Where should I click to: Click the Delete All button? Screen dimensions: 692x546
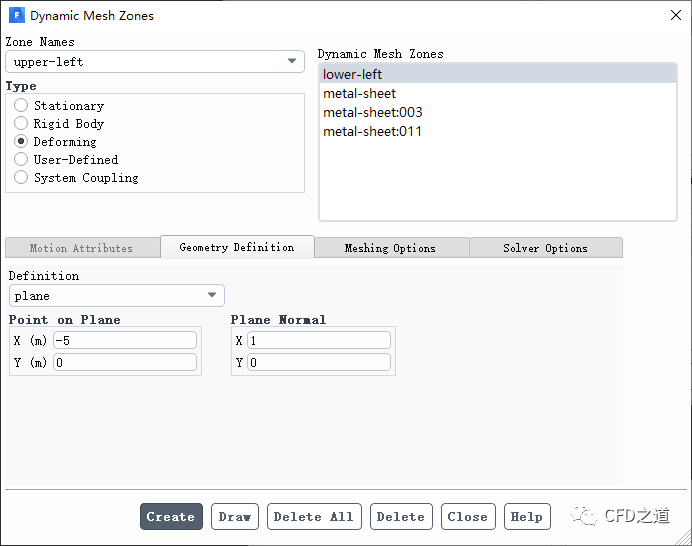(313, 517)
